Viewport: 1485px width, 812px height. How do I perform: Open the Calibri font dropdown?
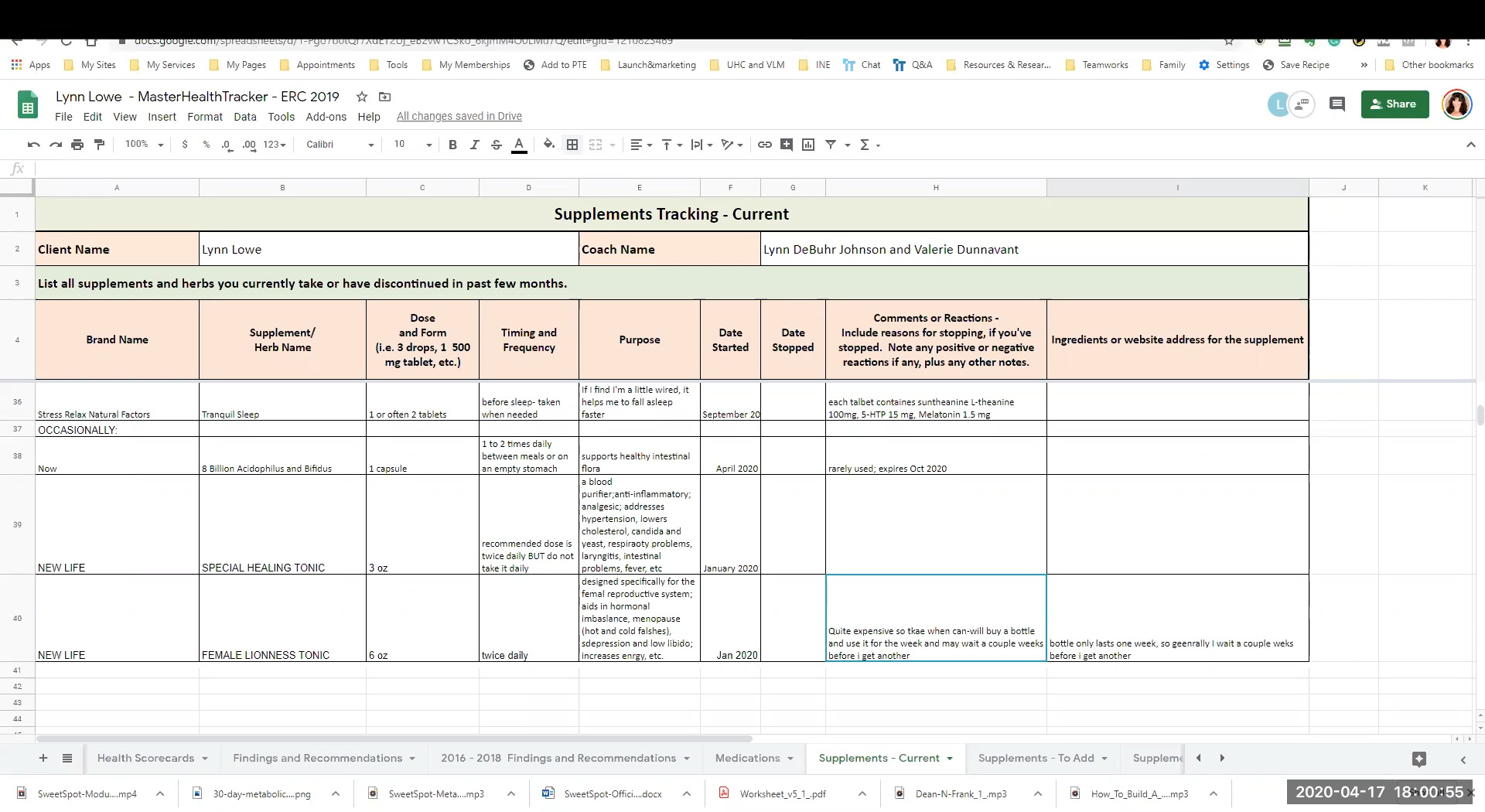point(340,145)
